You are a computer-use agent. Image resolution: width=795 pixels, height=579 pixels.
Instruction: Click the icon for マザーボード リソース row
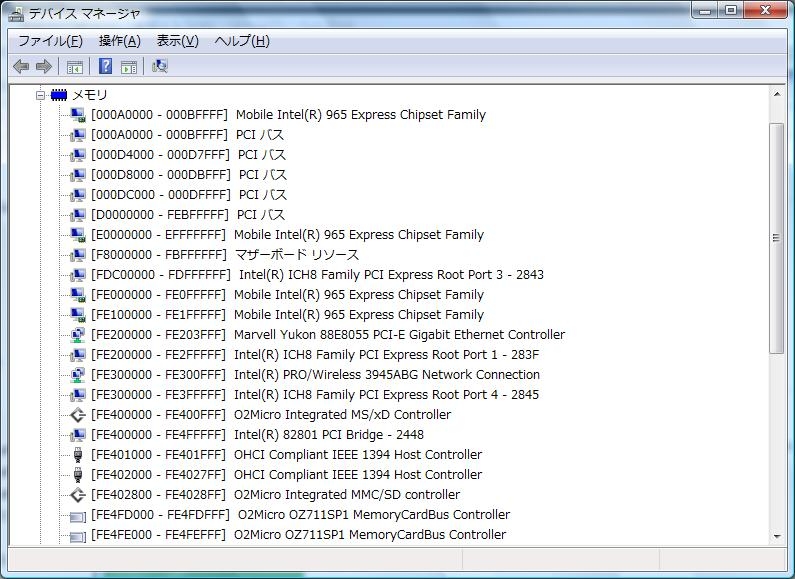(78, 255)
